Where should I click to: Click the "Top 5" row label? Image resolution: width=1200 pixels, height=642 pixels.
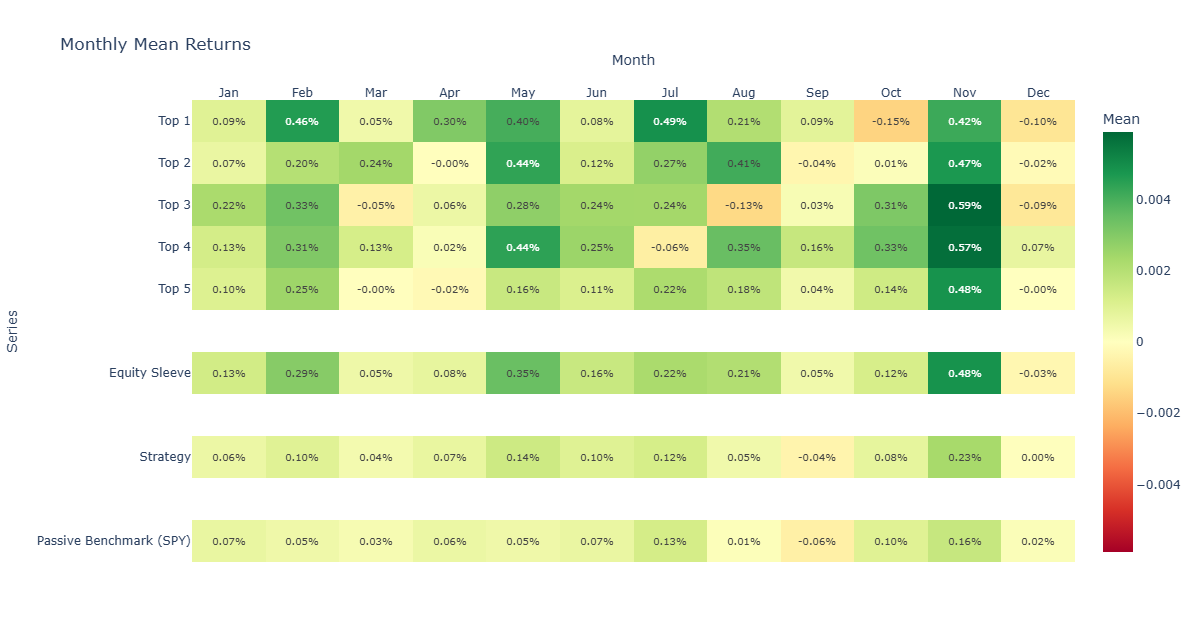[x=174, y=289]
